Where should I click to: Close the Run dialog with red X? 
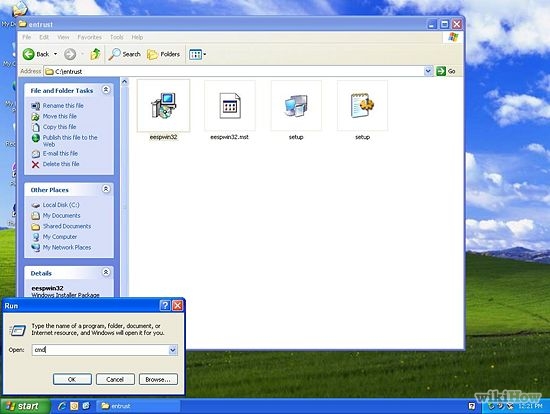[177, 306]
